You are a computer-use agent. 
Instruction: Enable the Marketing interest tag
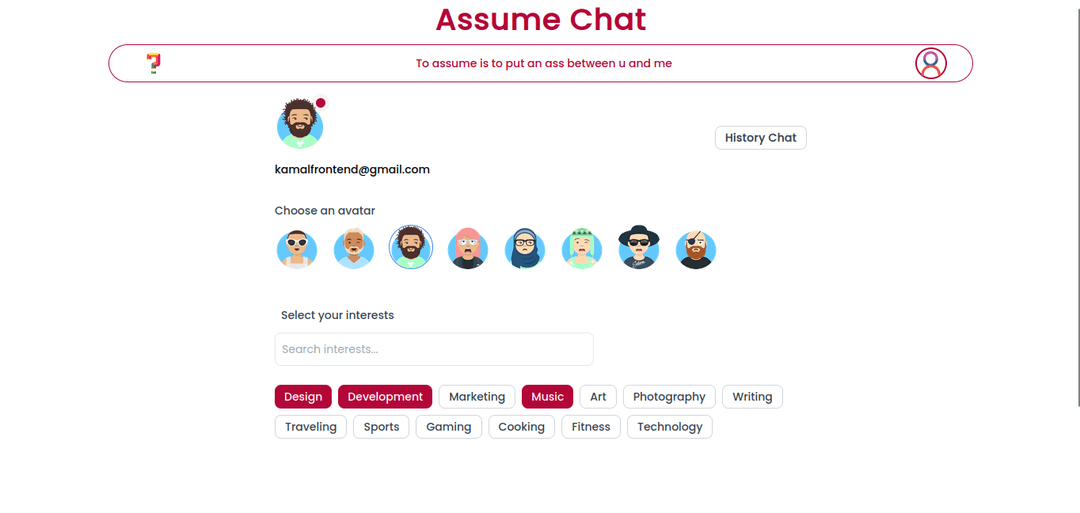(477, 397)
